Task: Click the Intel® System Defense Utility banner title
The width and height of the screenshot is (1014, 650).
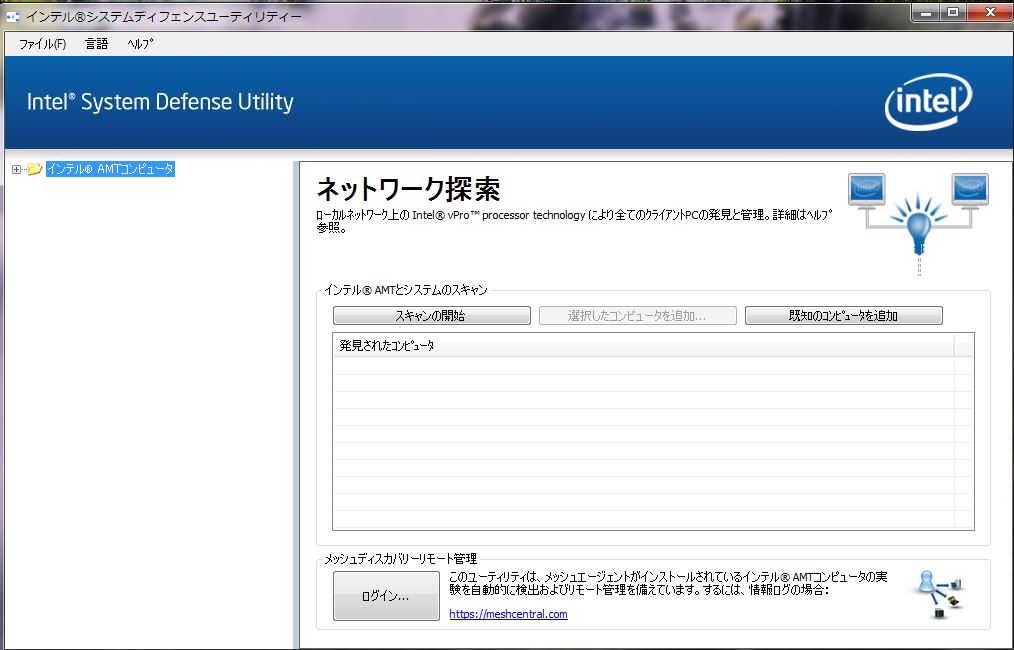Action: pos(160,102)
